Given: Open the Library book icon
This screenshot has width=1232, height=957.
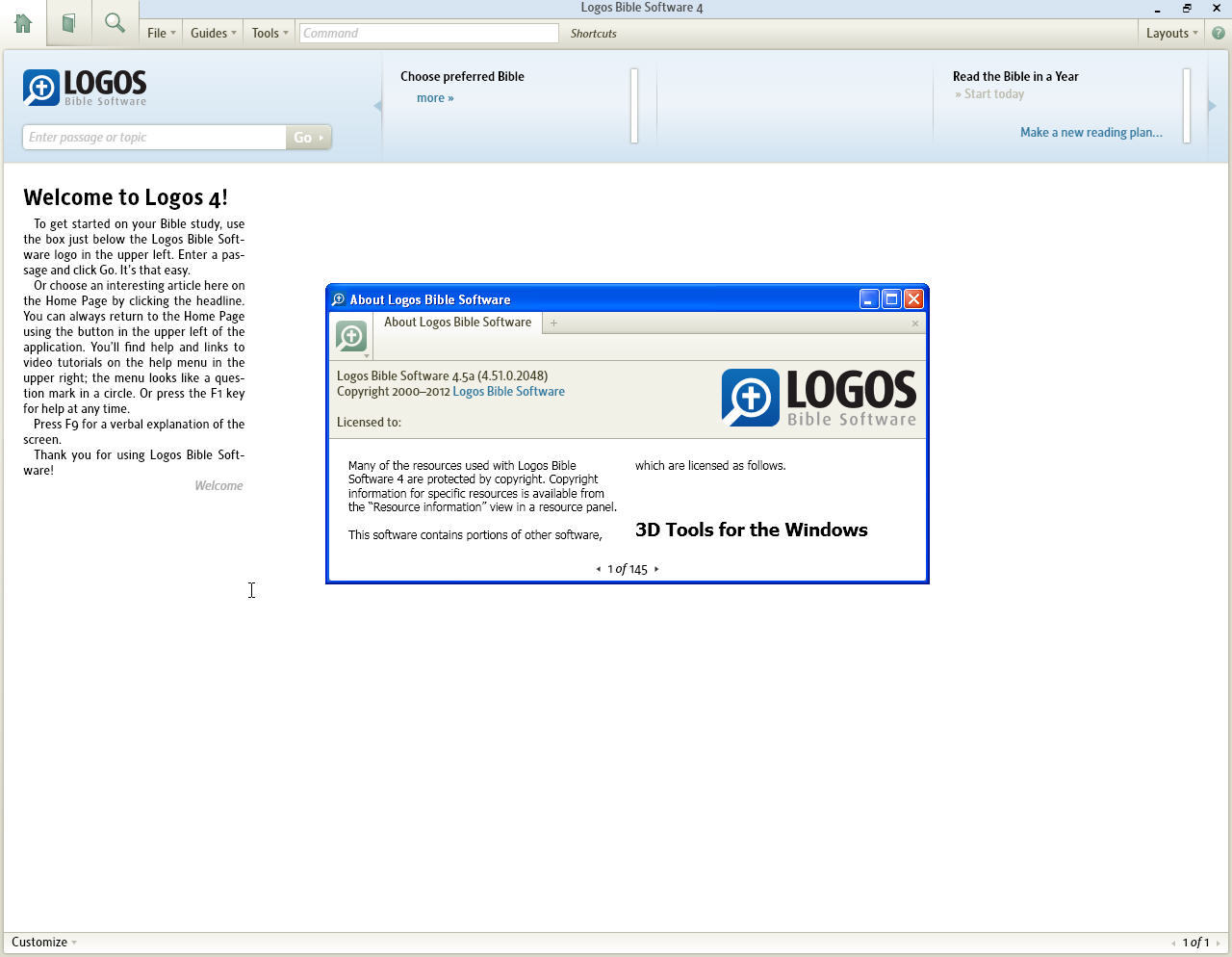Looking at the screenshot, I should pos(68,23).
